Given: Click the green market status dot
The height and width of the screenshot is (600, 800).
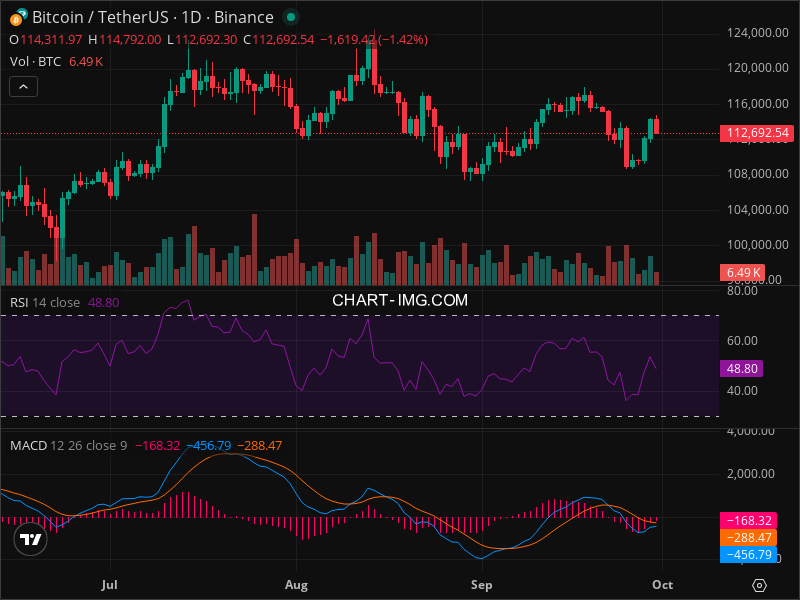Looking at the screenshot, I should [x=290, y=18].
